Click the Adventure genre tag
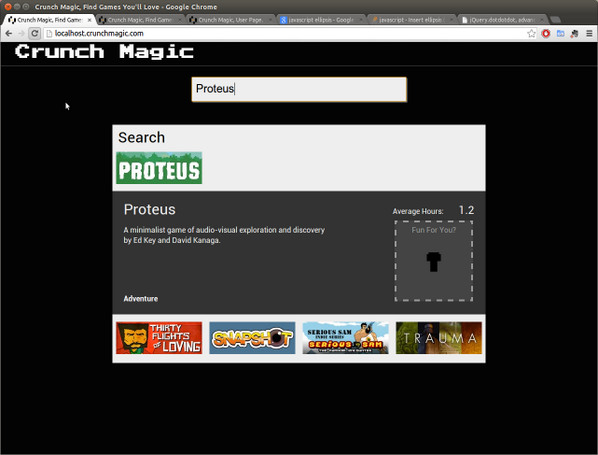This screenshot has width=598, height=455. tap(141, 299)
